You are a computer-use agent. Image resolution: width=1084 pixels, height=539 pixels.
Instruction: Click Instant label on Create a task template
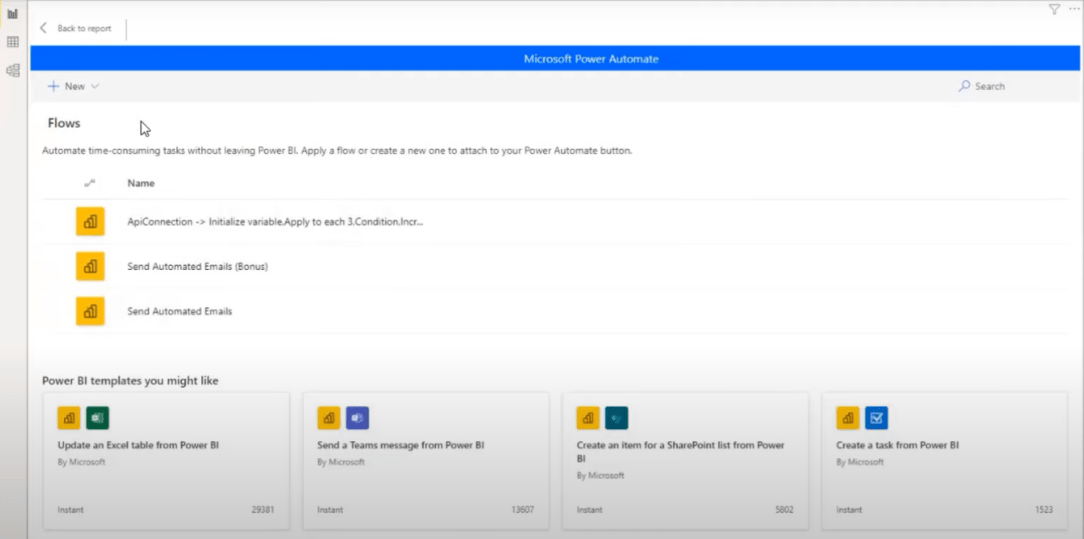(849, 510)
